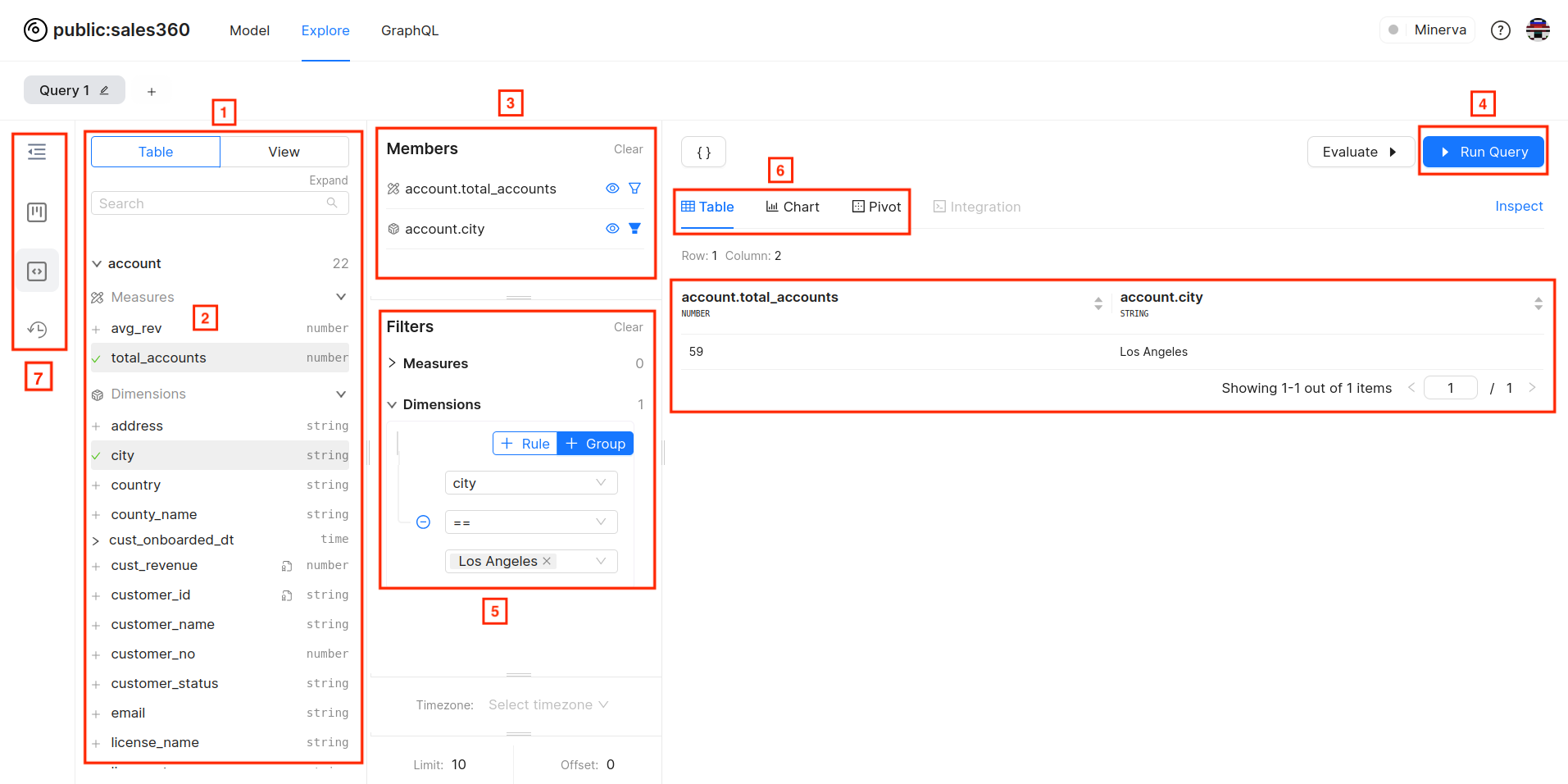
Task: Click the page number input box
Action: [1451, 388]
